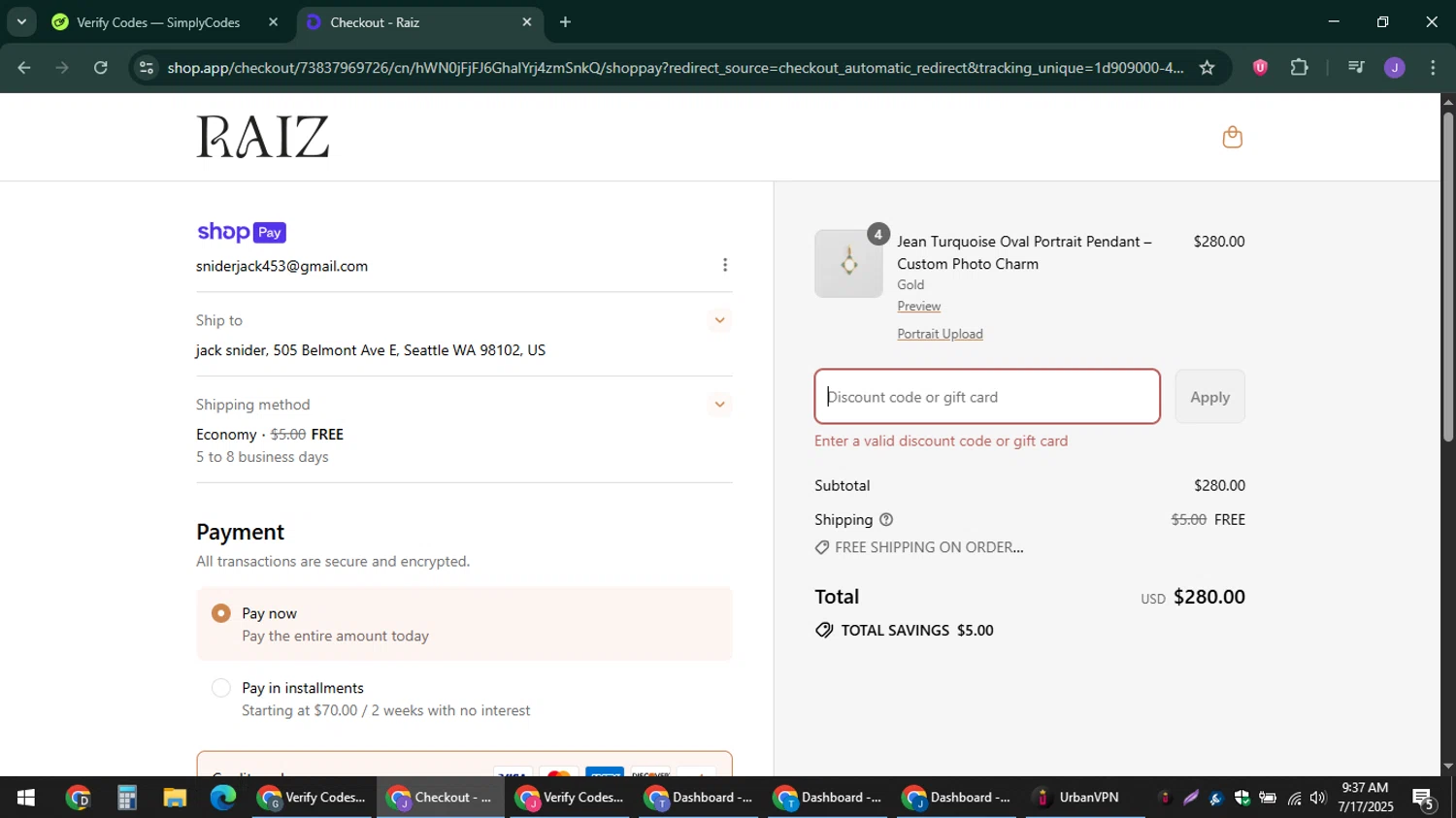Image resolution: width=1456 pixels, height=818 pixels.
Task: Expand the Ship to address section
Action: tap(719, 320)
